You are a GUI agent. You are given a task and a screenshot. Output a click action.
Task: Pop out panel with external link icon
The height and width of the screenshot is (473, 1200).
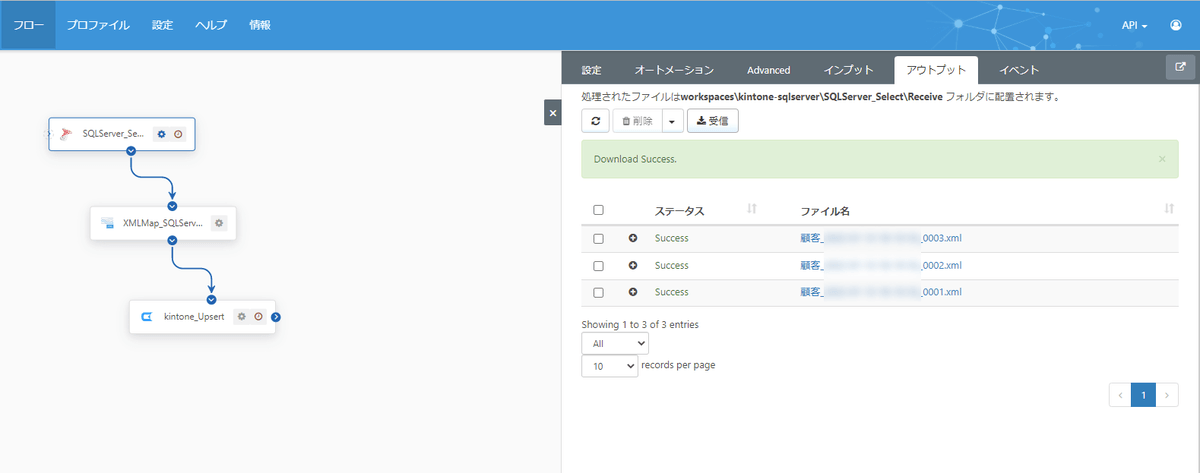click(x=1181, y=68)
